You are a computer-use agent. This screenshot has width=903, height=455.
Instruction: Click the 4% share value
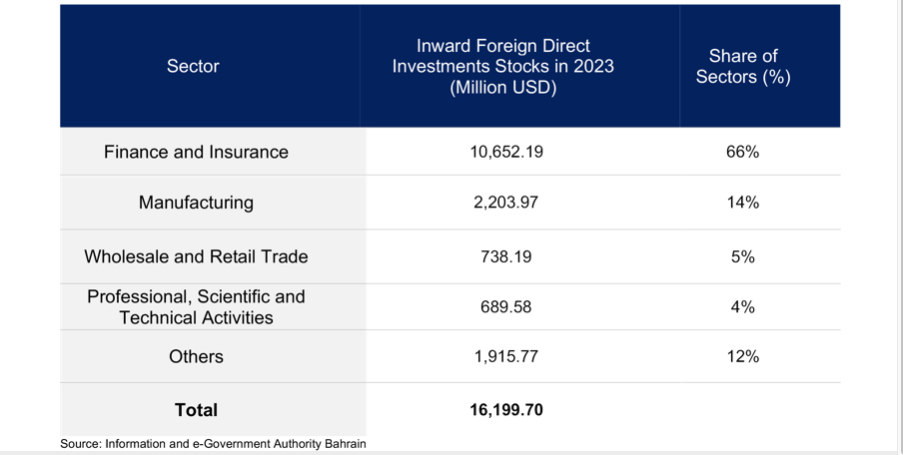pos(742,307)
